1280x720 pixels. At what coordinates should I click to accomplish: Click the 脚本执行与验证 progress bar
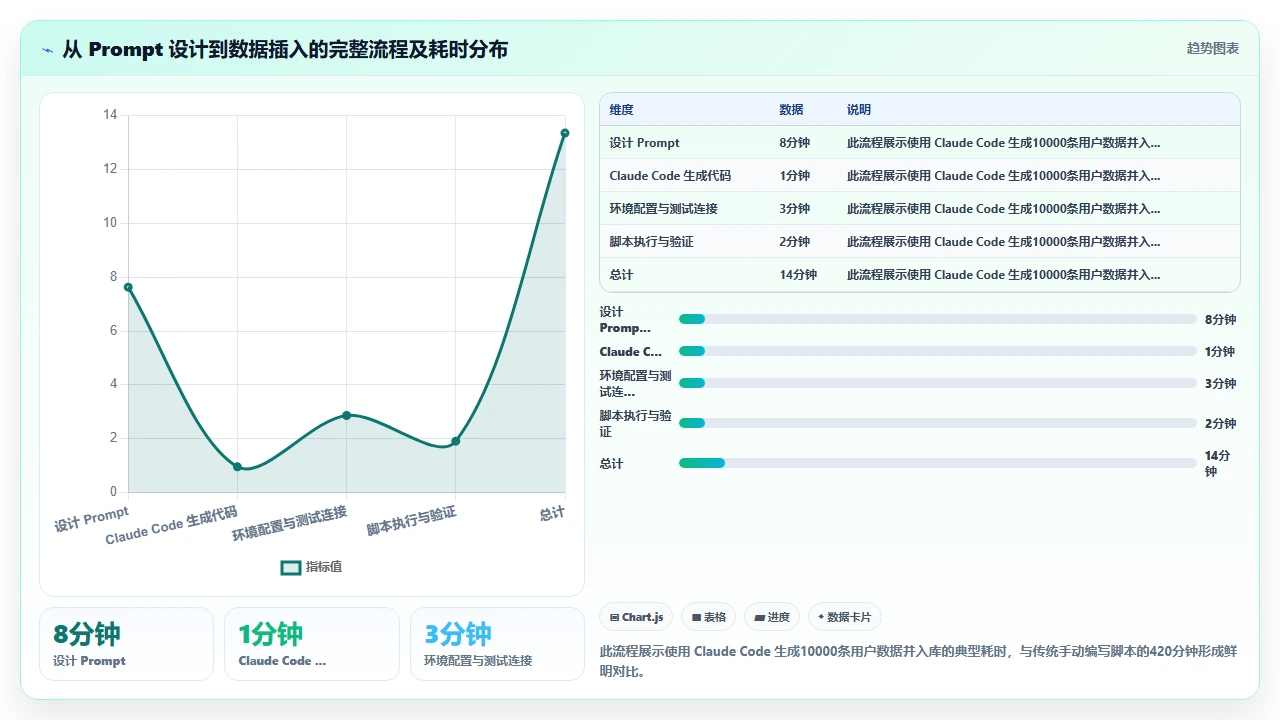(937, 423)
